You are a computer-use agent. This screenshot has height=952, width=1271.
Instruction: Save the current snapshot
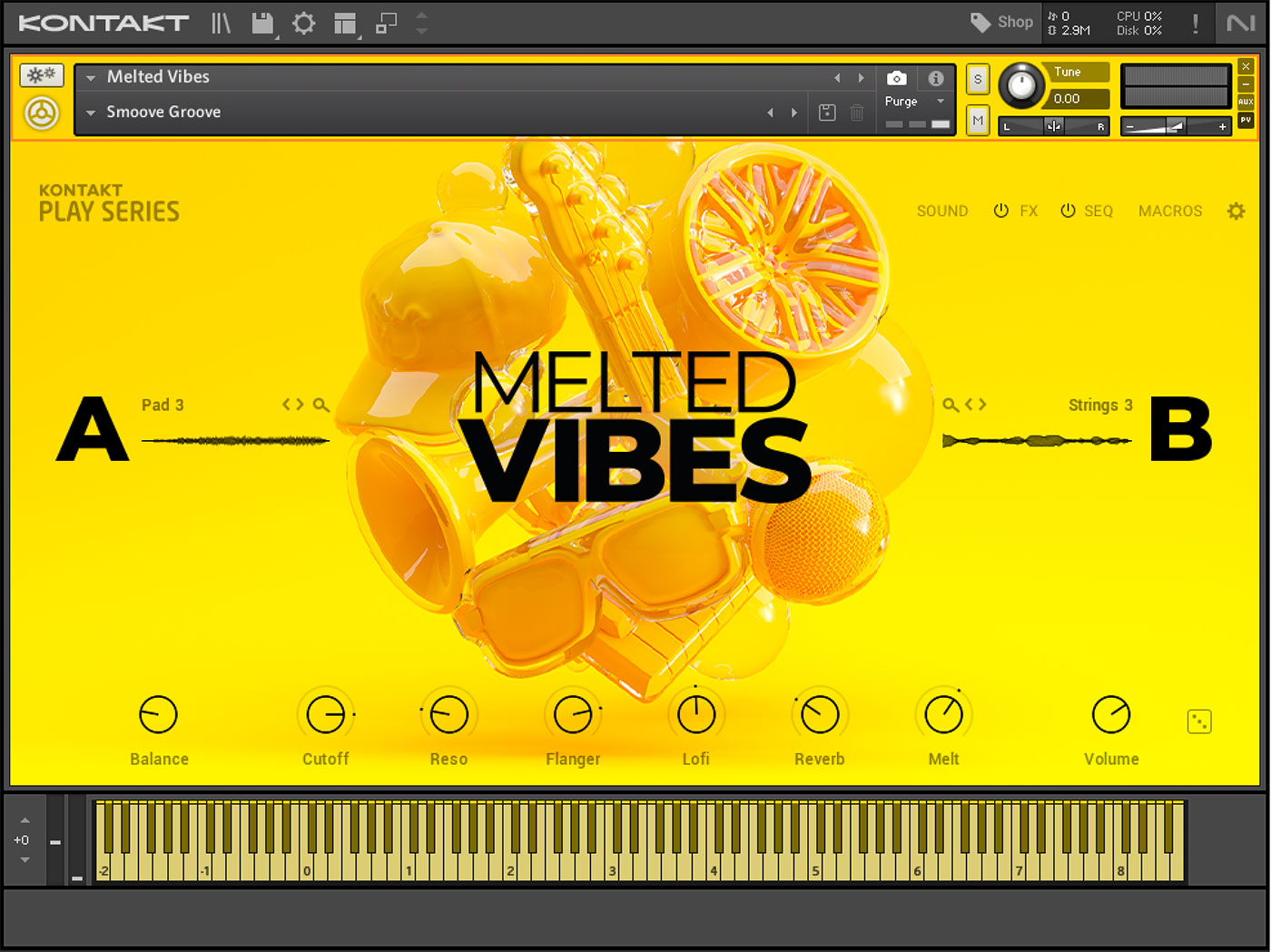pos(827,113)
